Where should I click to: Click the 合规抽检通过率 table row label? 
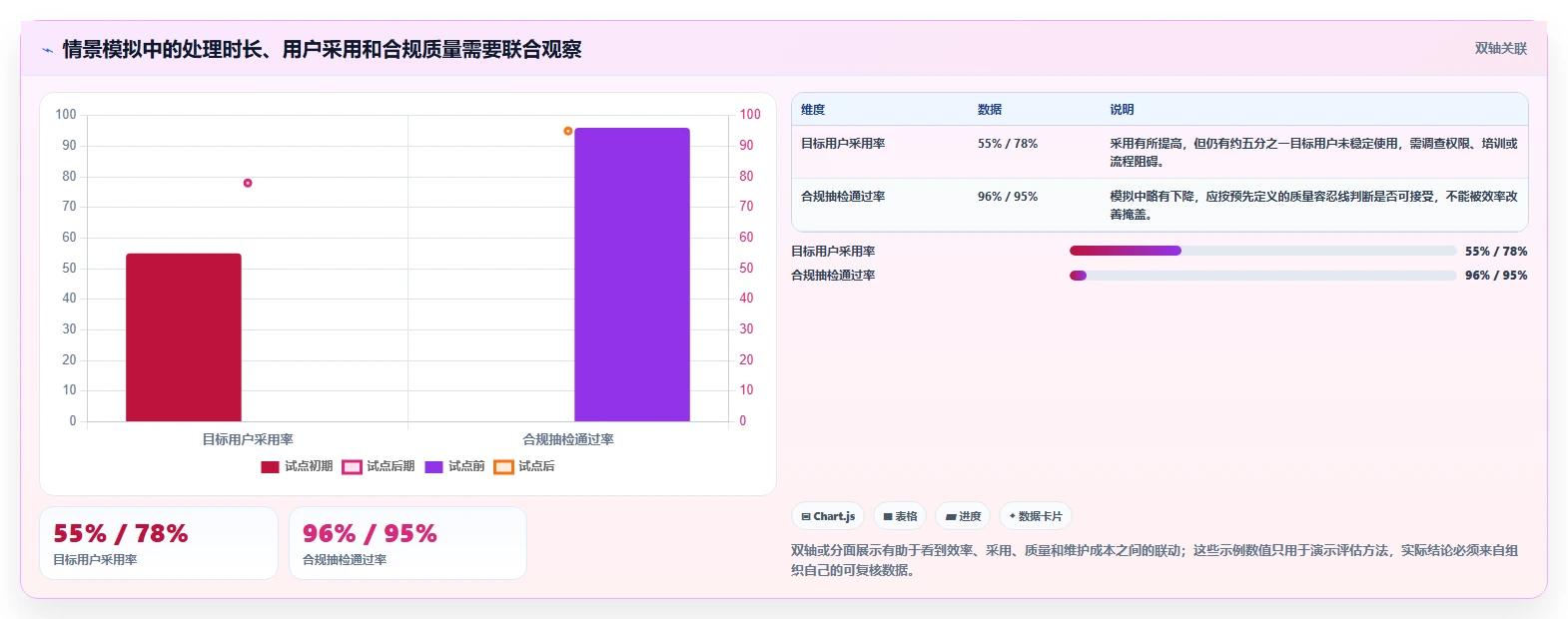[843, 197]
